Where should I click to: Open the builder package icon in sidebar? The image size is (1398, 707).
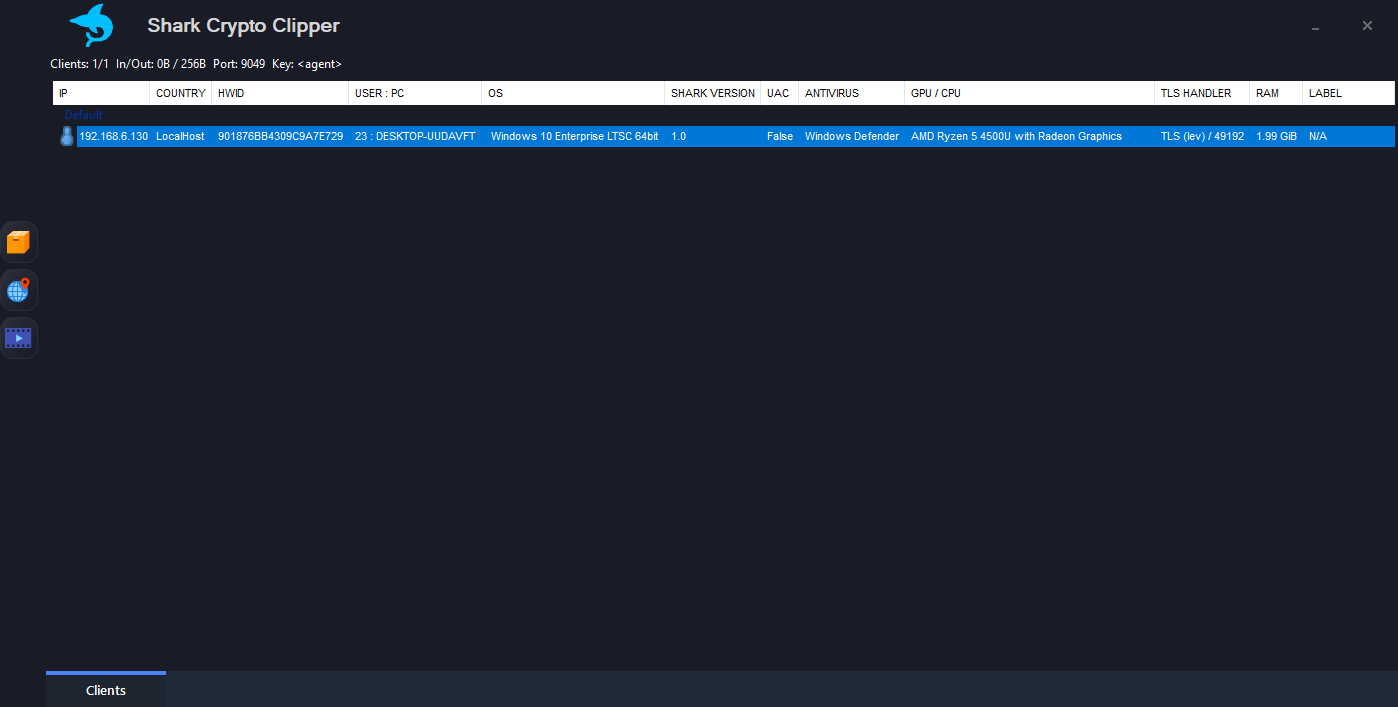click(x=18, y=241)
